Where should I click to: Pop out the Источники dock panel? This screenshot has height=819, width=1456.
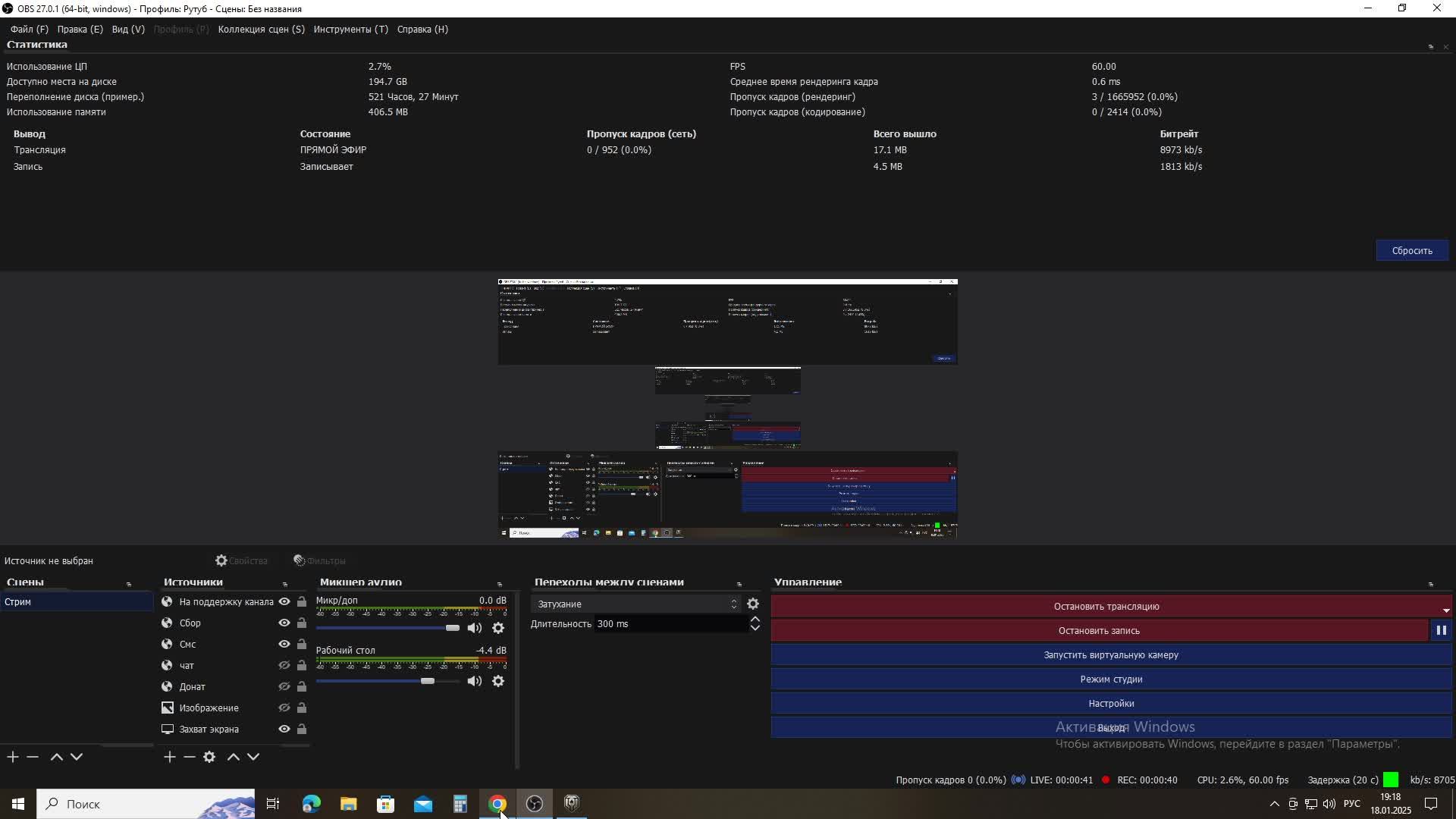[285, 585]
